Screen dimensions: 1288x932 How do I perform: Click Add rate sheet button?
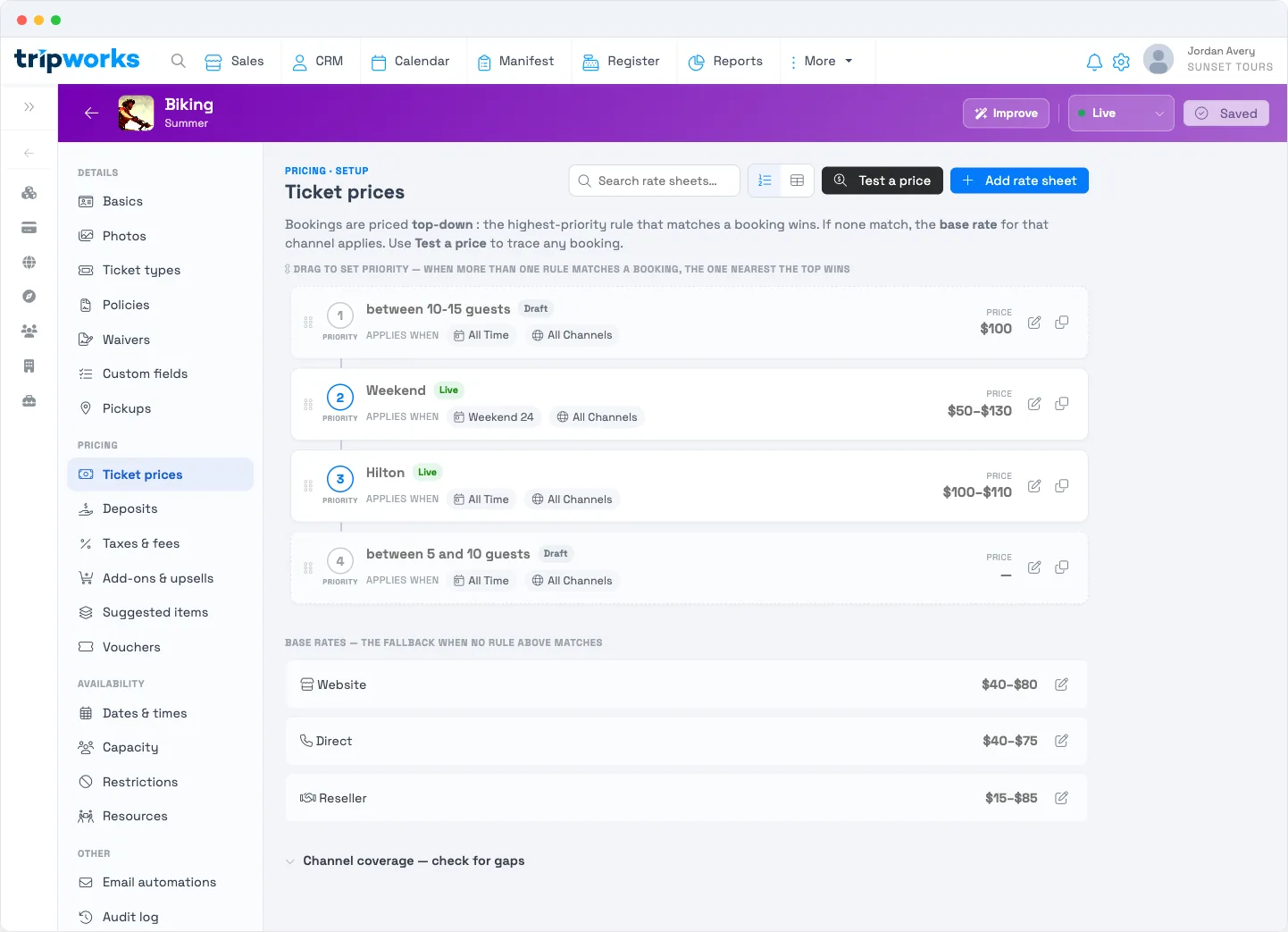[x=1019, y=181]
